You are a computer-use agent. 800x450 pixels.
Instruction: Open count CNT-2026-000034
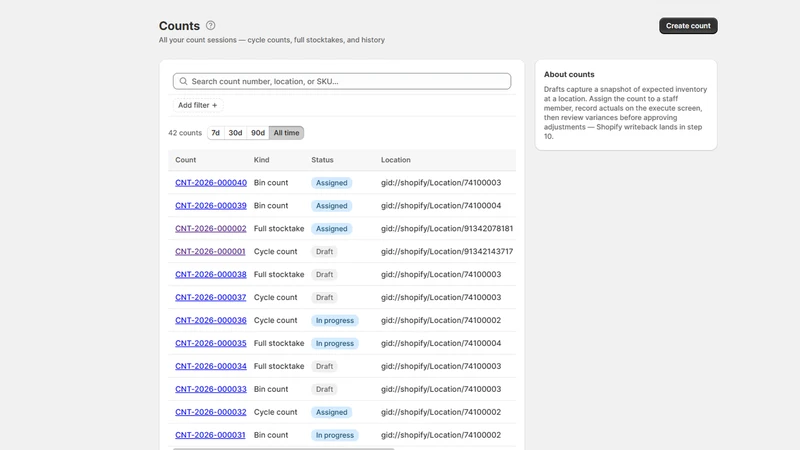(x=211, y=366)
